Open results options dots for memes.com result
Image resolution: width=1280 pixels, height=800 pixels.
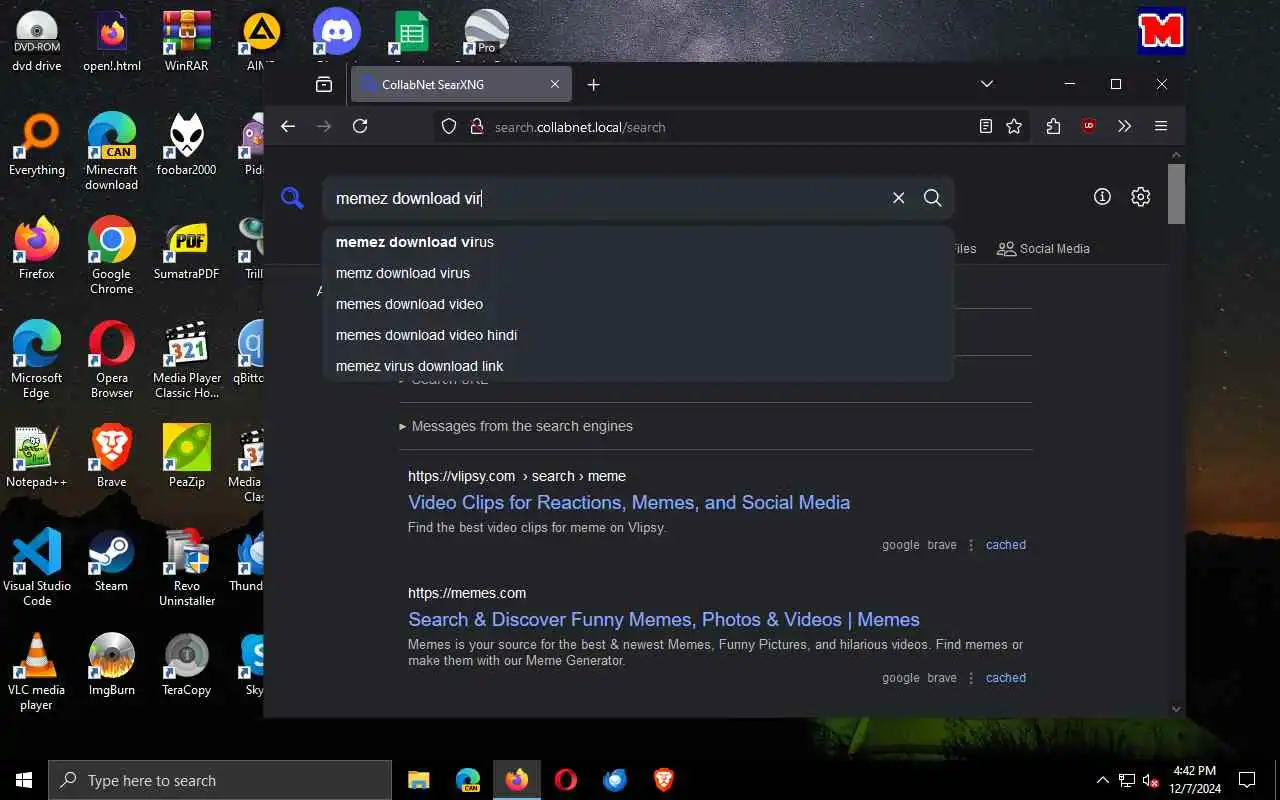click(x=971, y=678)
